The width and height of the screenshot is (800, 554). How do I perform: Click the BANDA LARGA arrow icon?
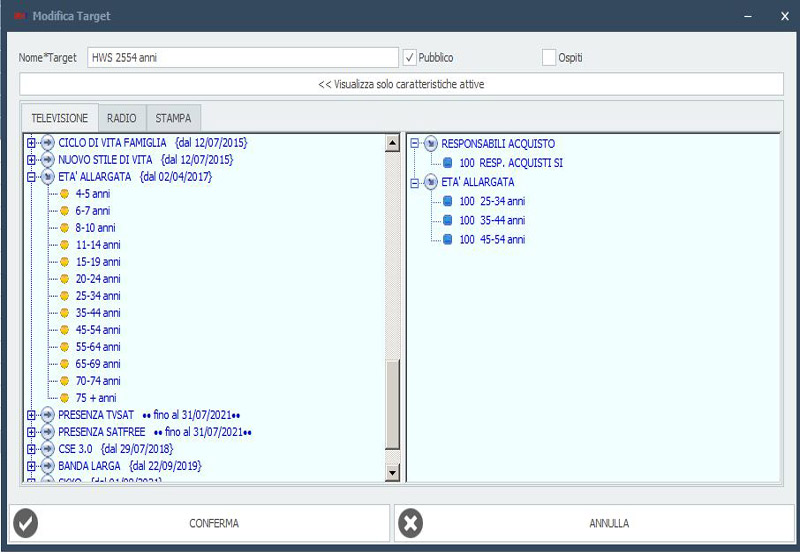click(x=47, y=466)
